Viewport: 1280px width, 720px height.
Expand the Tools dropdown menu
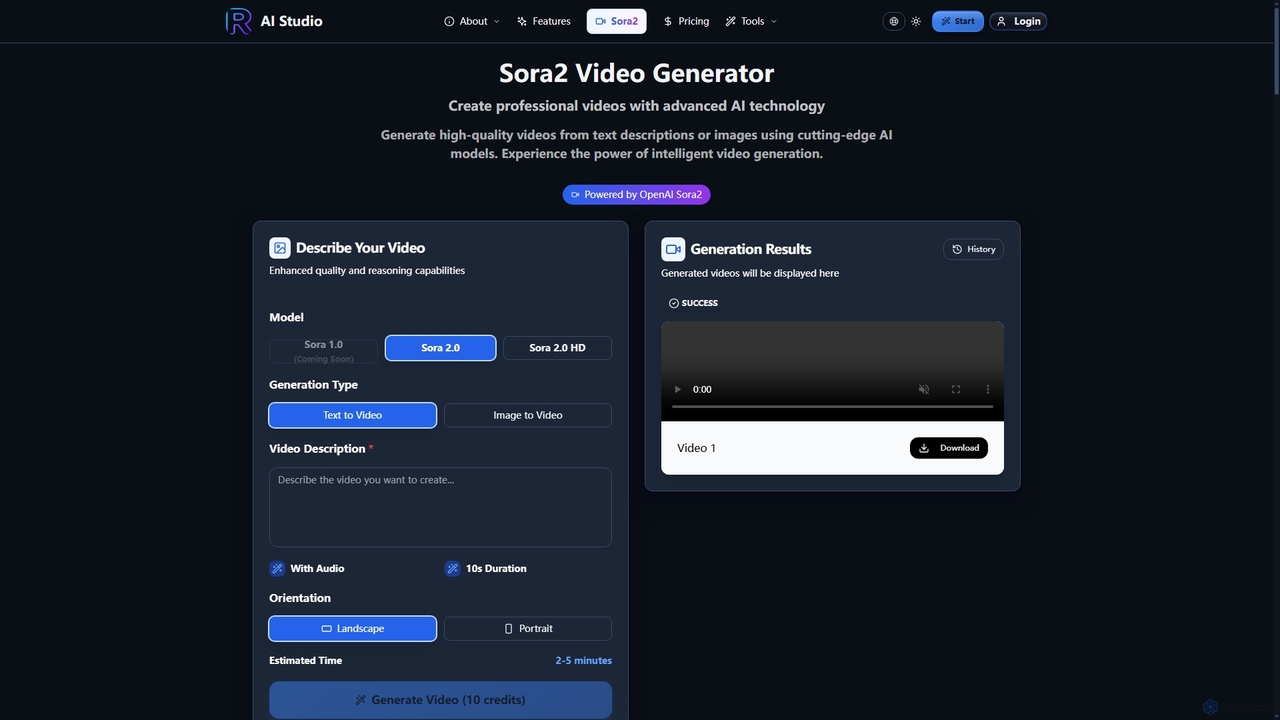[751, 21]
